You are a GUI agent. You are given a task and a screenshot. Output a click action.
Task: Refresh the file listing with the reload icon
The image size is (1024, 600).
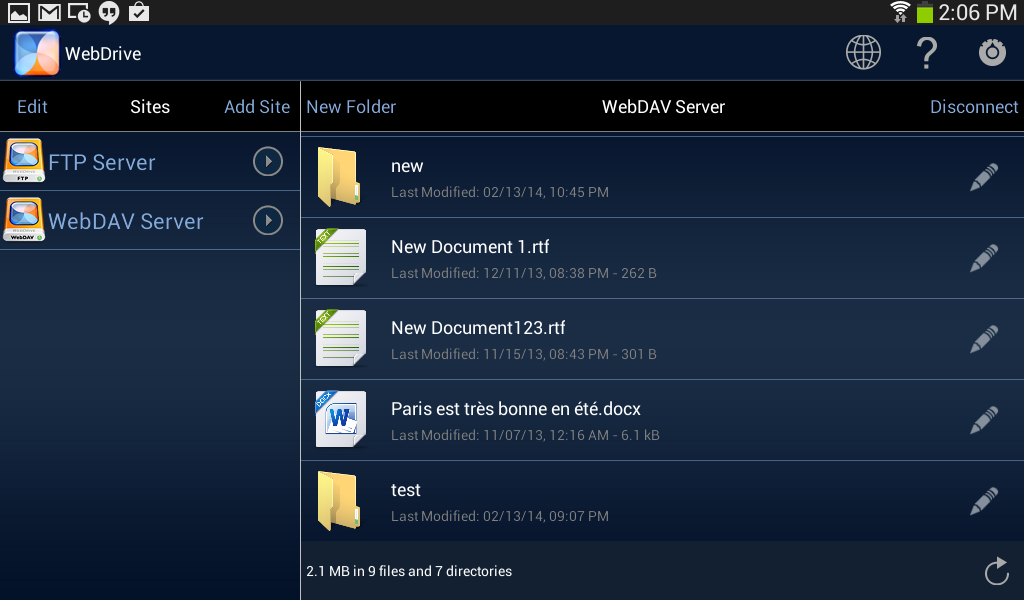tap(997, 571)
